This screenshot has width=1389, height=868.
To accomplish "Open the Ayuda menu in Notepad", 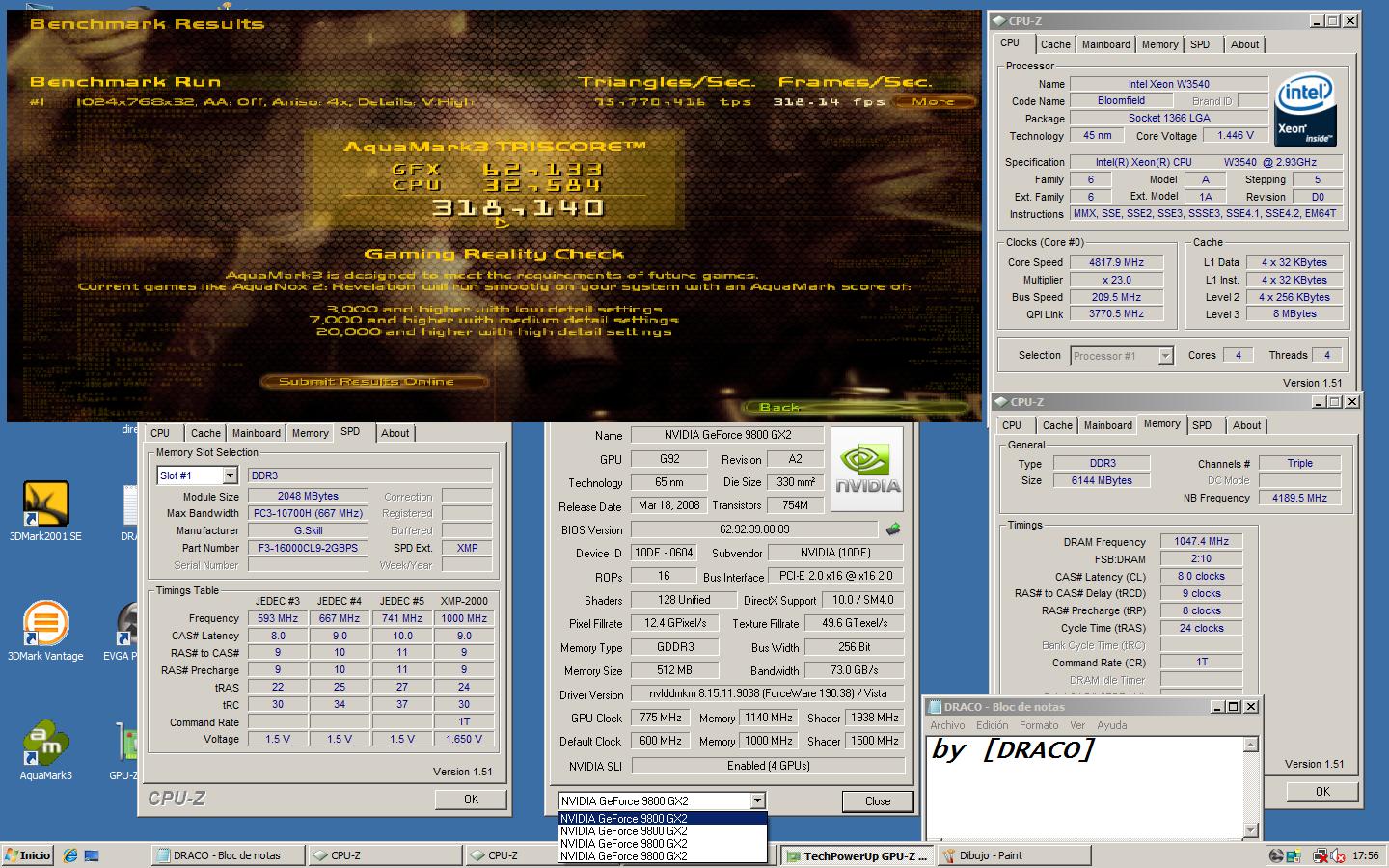I will 1111,725.
